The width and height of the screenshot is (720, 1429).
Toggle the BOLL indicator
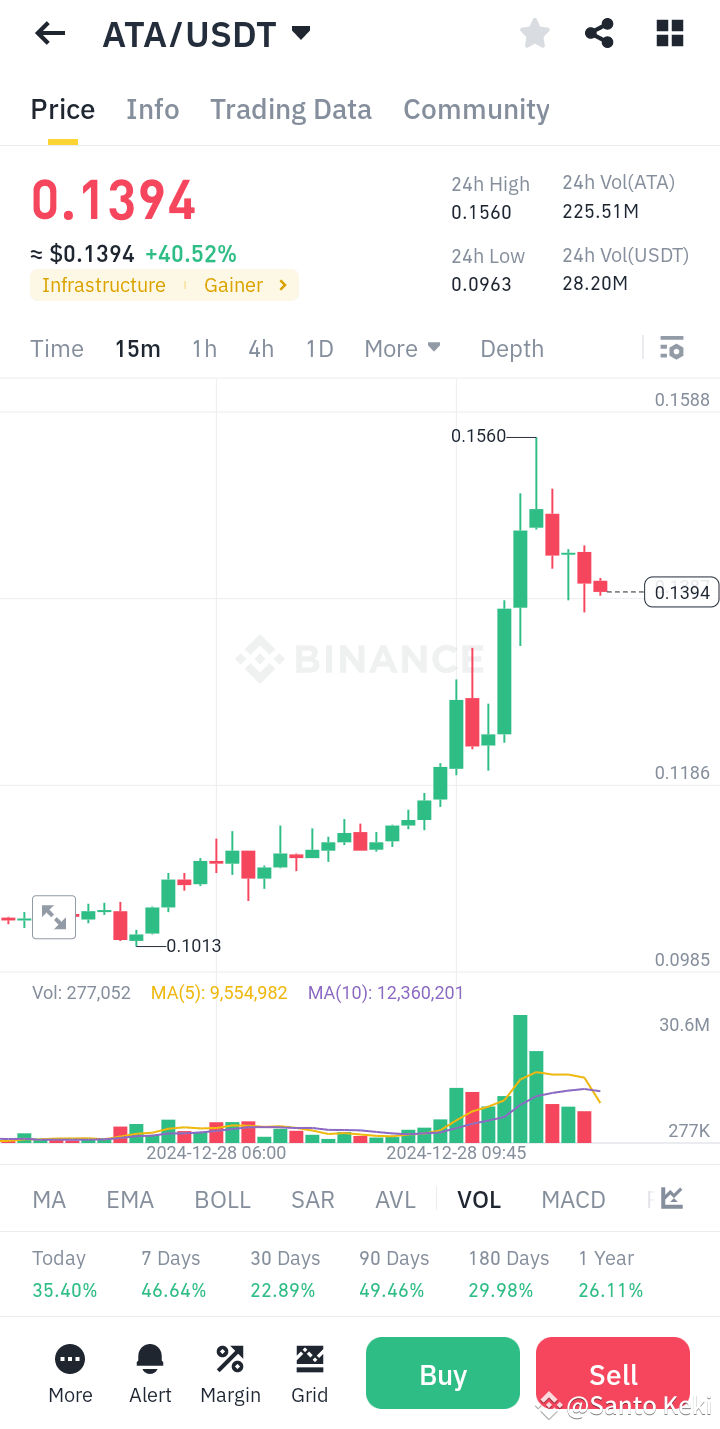point(222,1198)
